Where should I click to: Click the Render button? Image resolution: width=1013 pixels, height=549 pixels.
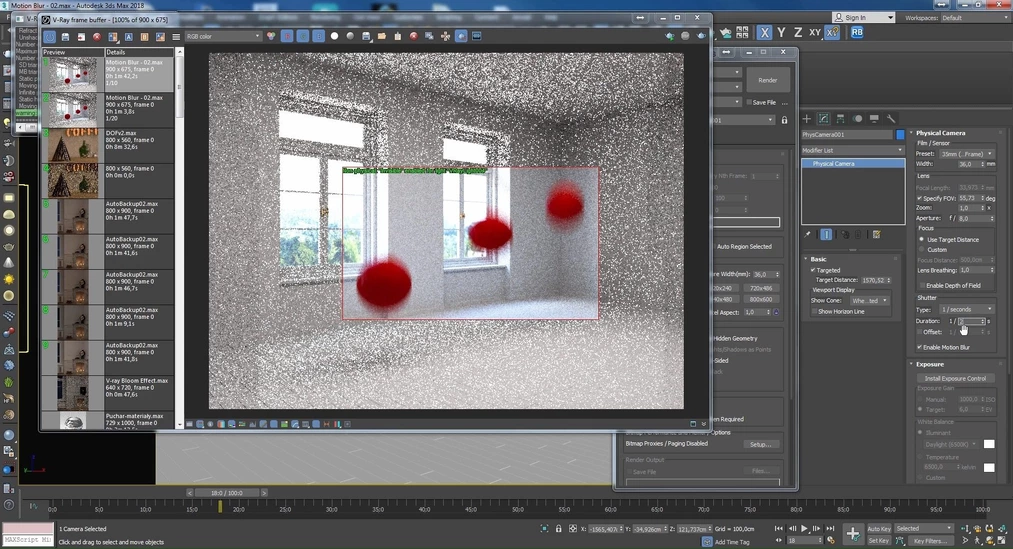tap(768, 80)
